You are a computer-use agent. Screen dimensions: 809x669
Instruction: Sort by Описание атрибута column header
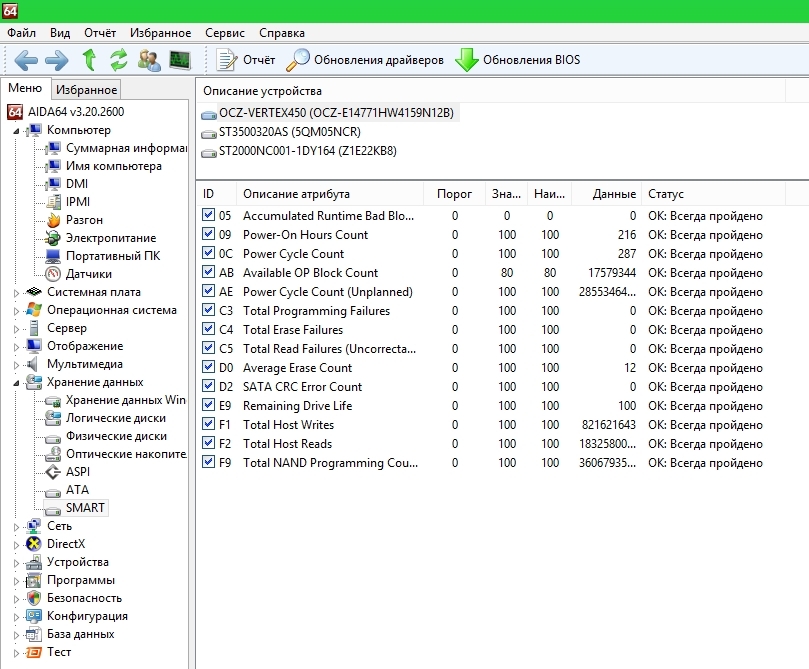pyautogui.click(x=330, y=194)
